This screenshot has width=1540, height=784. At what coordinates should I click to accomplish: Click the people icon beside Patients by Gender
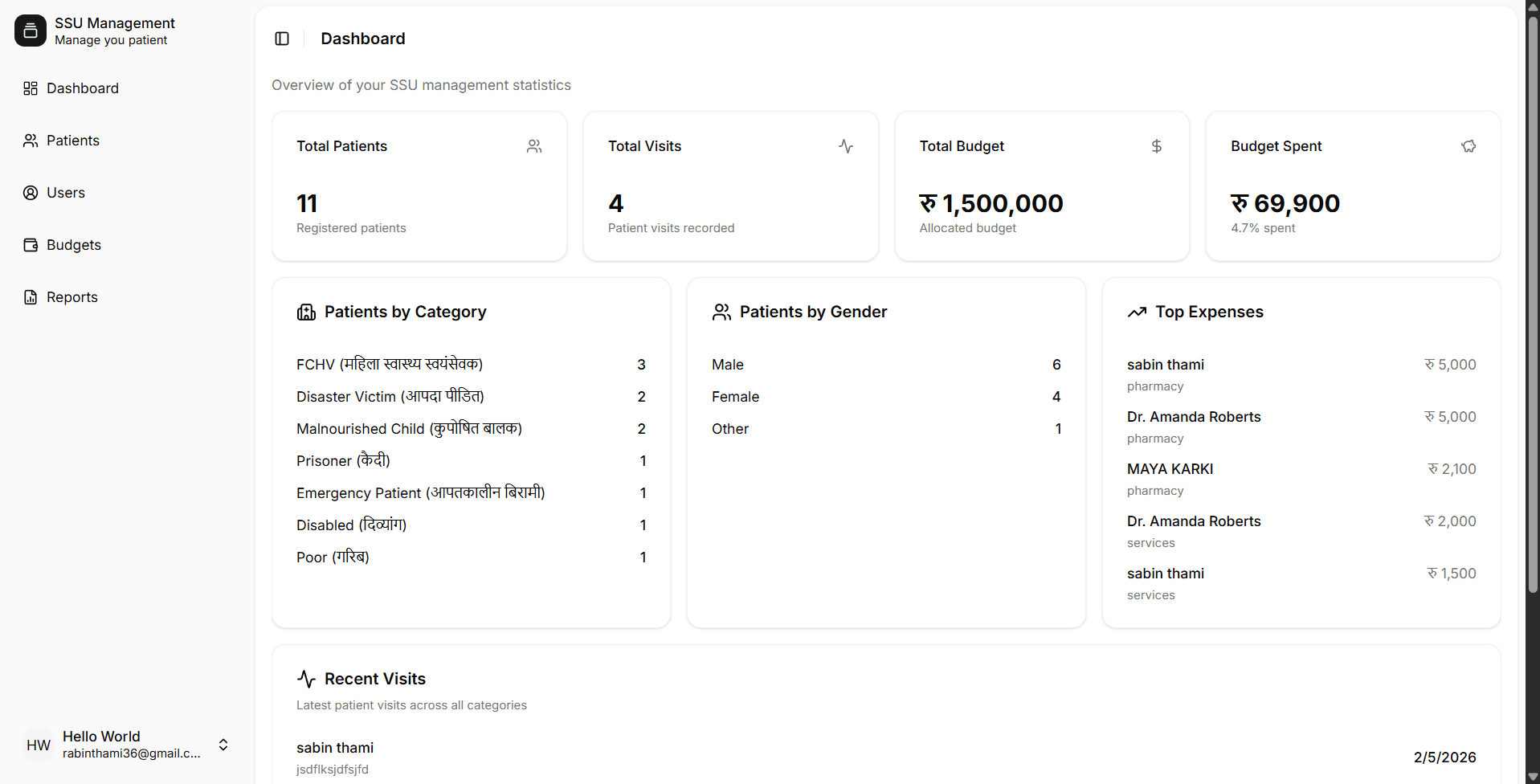pyautogui.click(x=721, y=312)
